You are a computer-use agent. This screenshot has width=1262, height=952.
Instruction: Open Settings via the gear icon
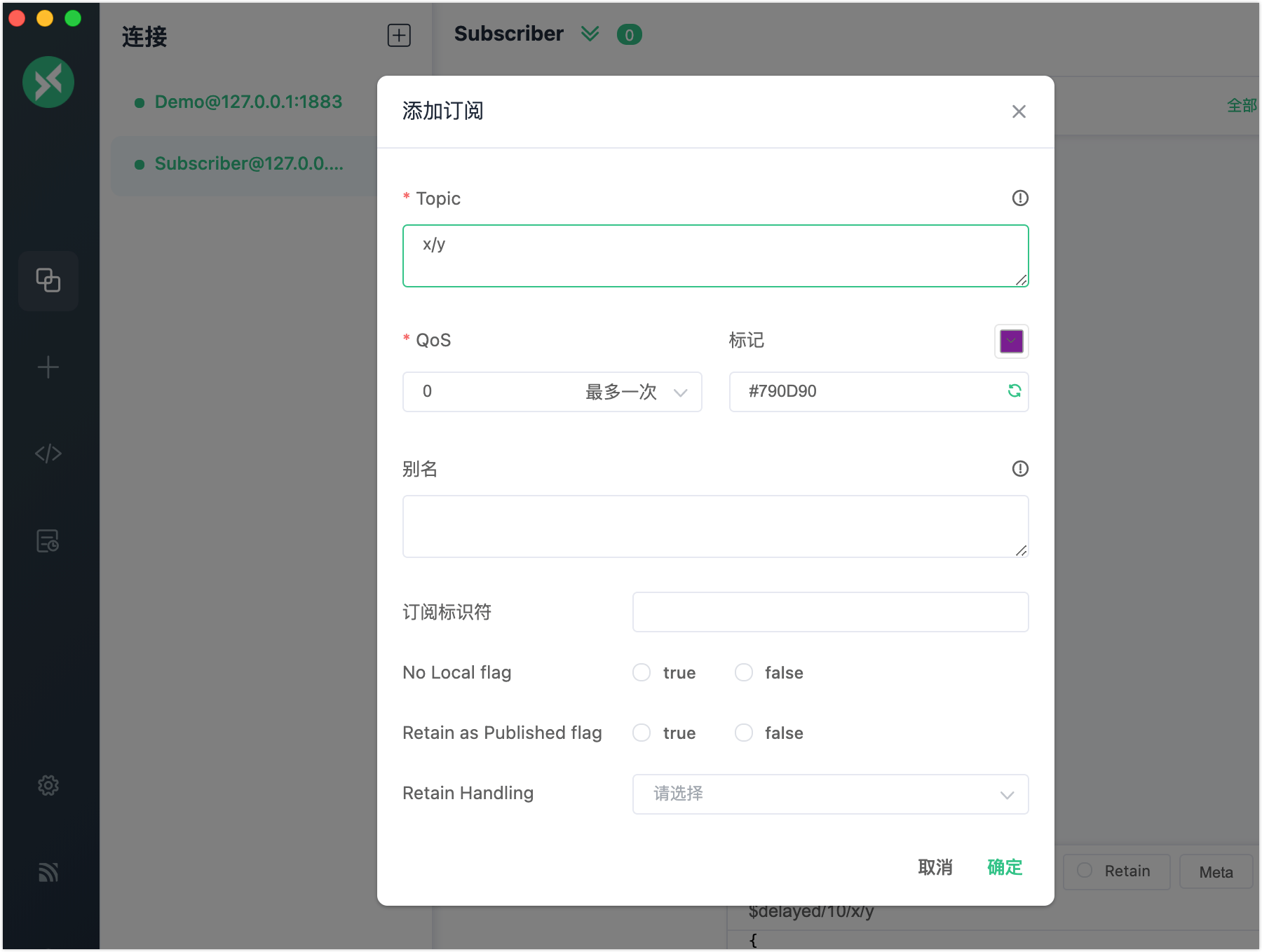48,785
